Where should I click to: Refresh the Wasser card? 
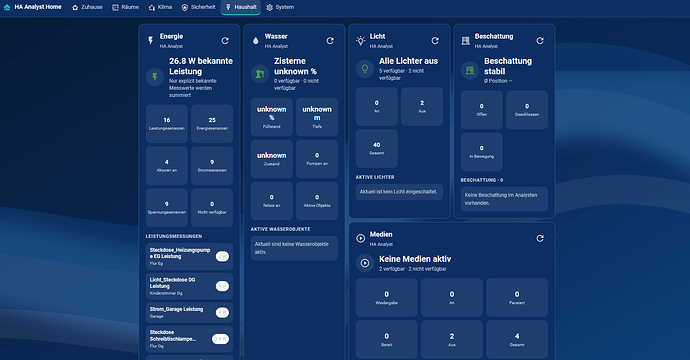[x=330, y=40]
